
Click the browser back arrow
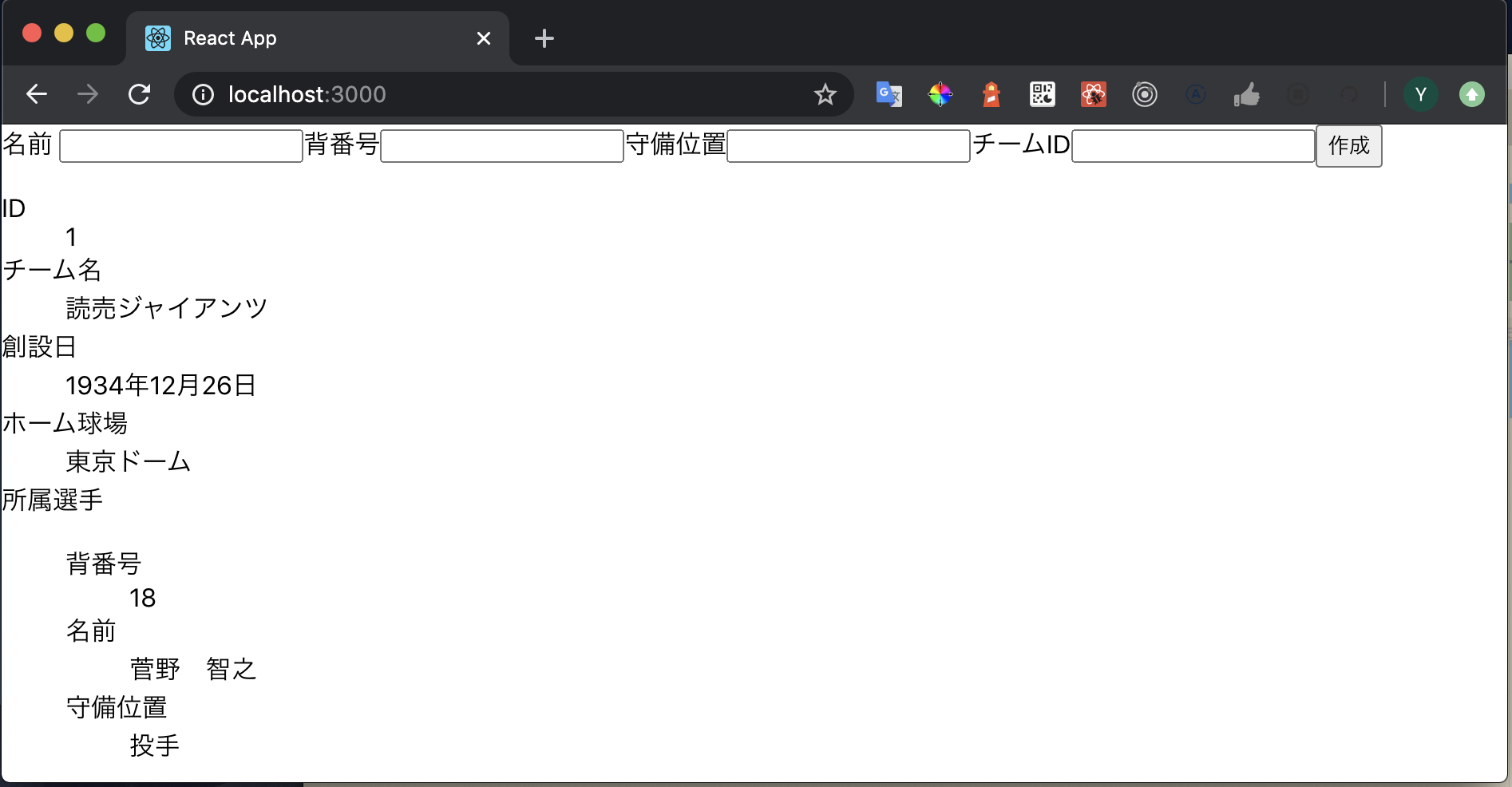tap(37, 94)
